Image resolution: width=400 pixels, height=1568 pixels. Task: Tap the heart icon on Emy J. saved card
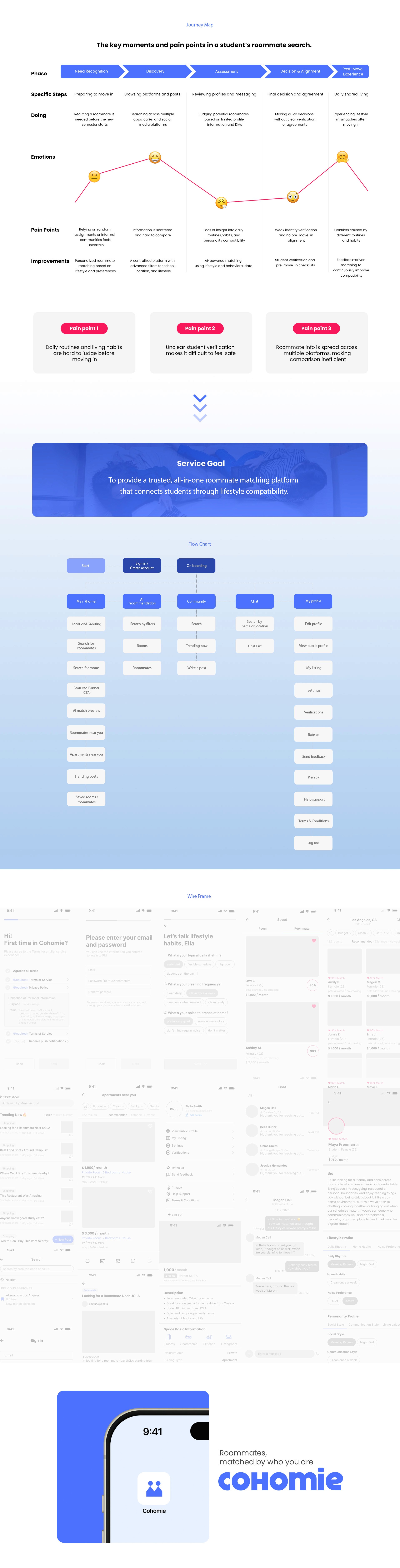314,940
